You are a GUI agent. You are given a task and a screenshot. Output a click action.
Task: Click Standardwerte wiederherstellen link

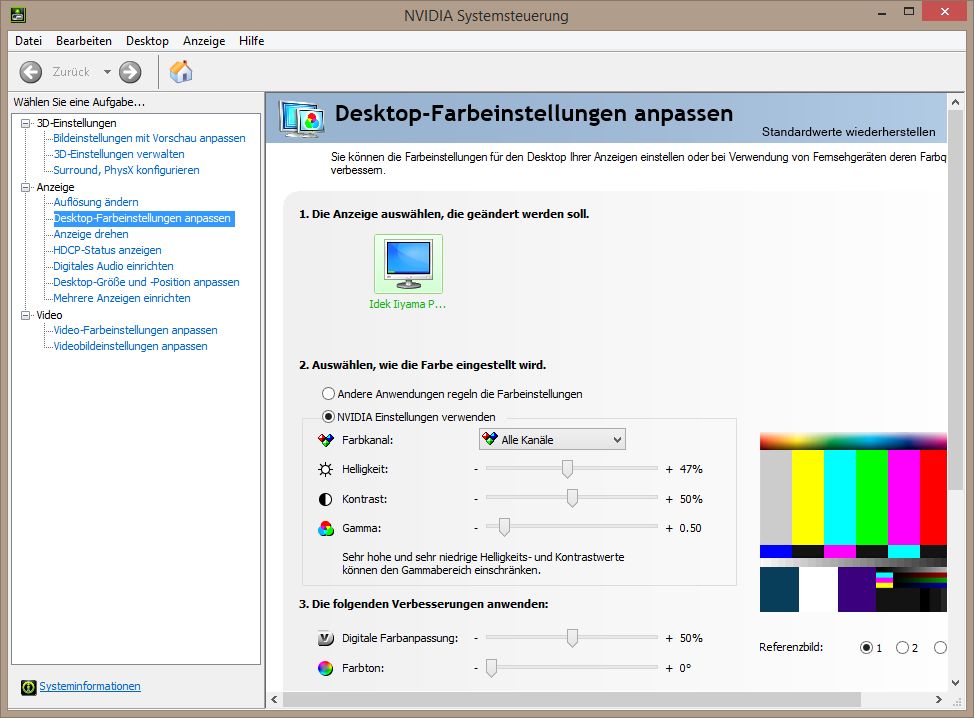(x=848, y=132)
